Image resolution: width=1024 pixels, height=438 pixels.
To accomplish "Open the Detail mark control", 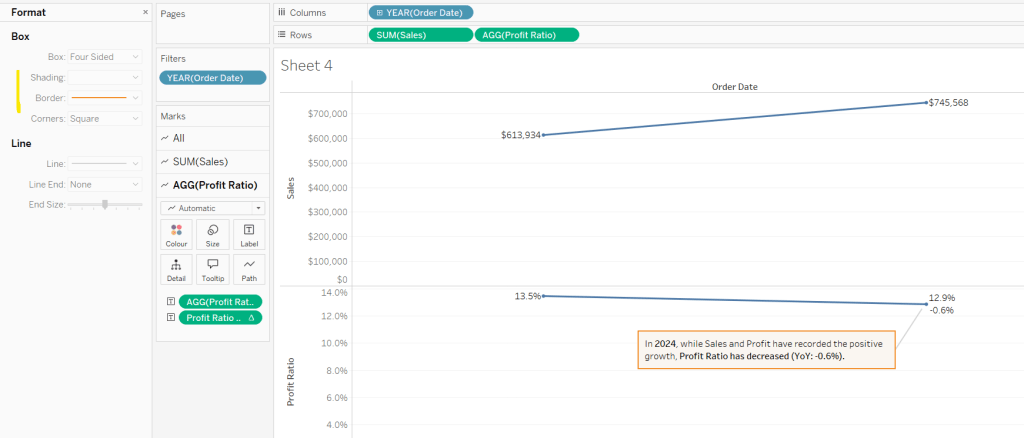I will (x=176, y=269).
